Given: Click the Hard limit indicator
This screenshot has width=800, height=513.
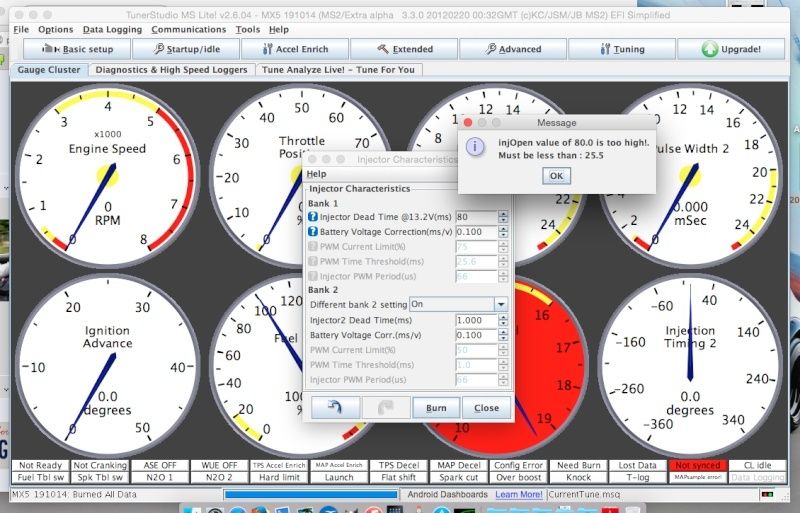Looking at the screenshot, I should 279,477.
